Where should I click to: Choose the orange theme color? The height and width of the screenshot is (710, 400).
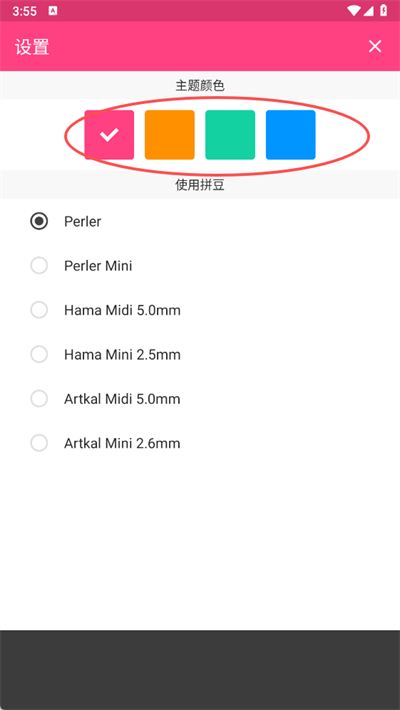[169, 134]
